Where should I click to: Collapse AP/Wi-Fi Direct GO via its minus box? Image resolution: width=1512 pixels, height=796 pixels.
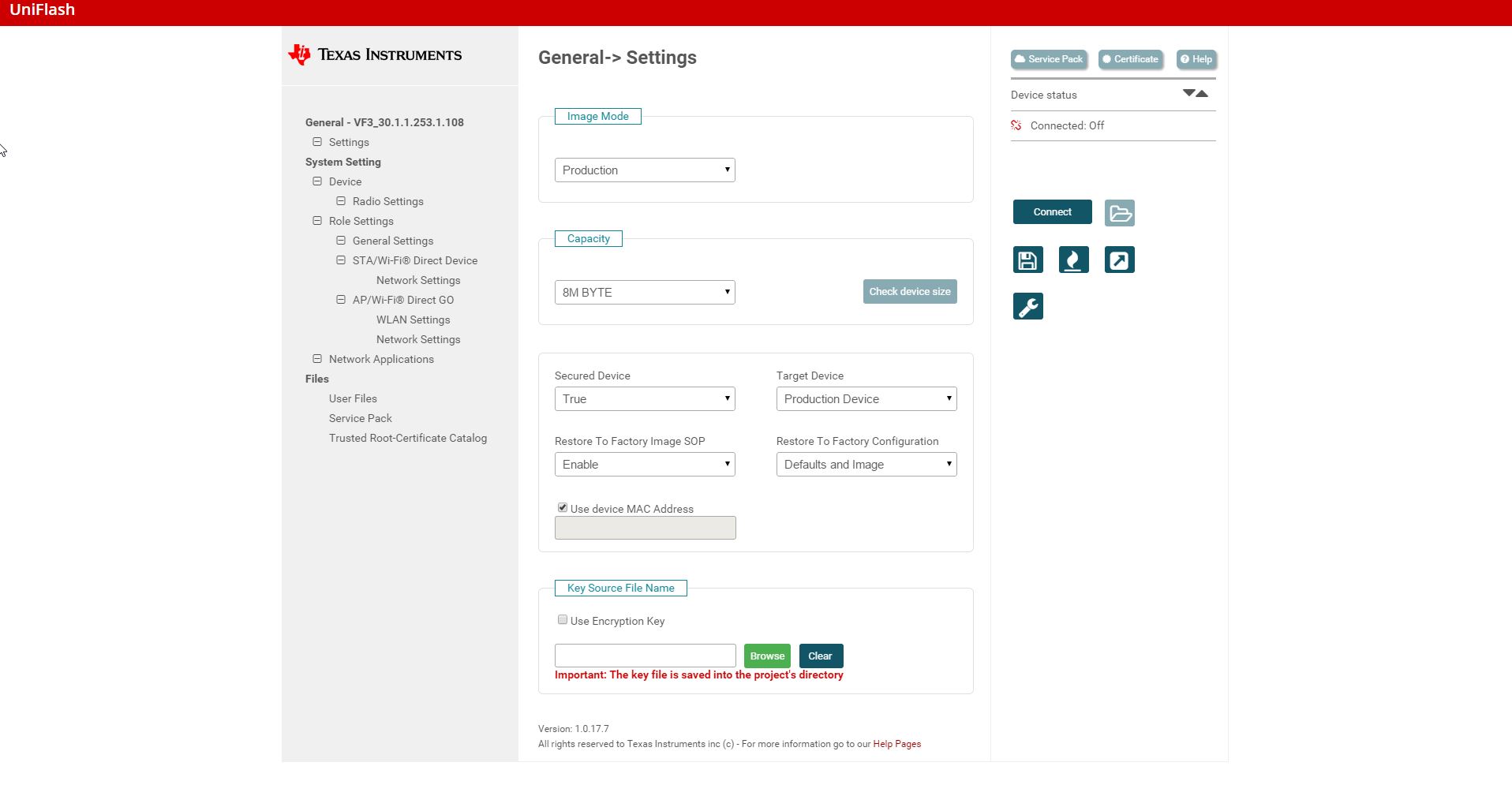(341, 300)
